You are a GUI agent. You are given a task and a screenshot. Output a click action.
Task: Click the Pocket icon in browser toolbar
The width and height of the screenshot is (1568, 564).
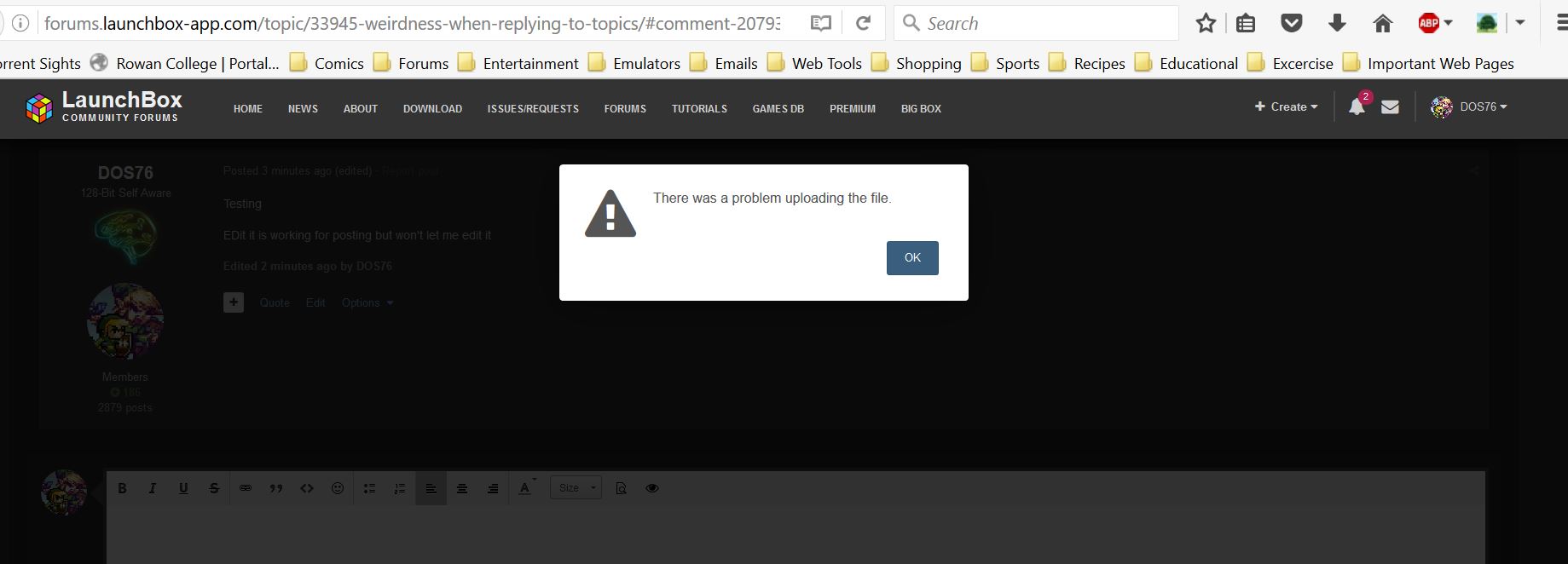[1292, 23]
